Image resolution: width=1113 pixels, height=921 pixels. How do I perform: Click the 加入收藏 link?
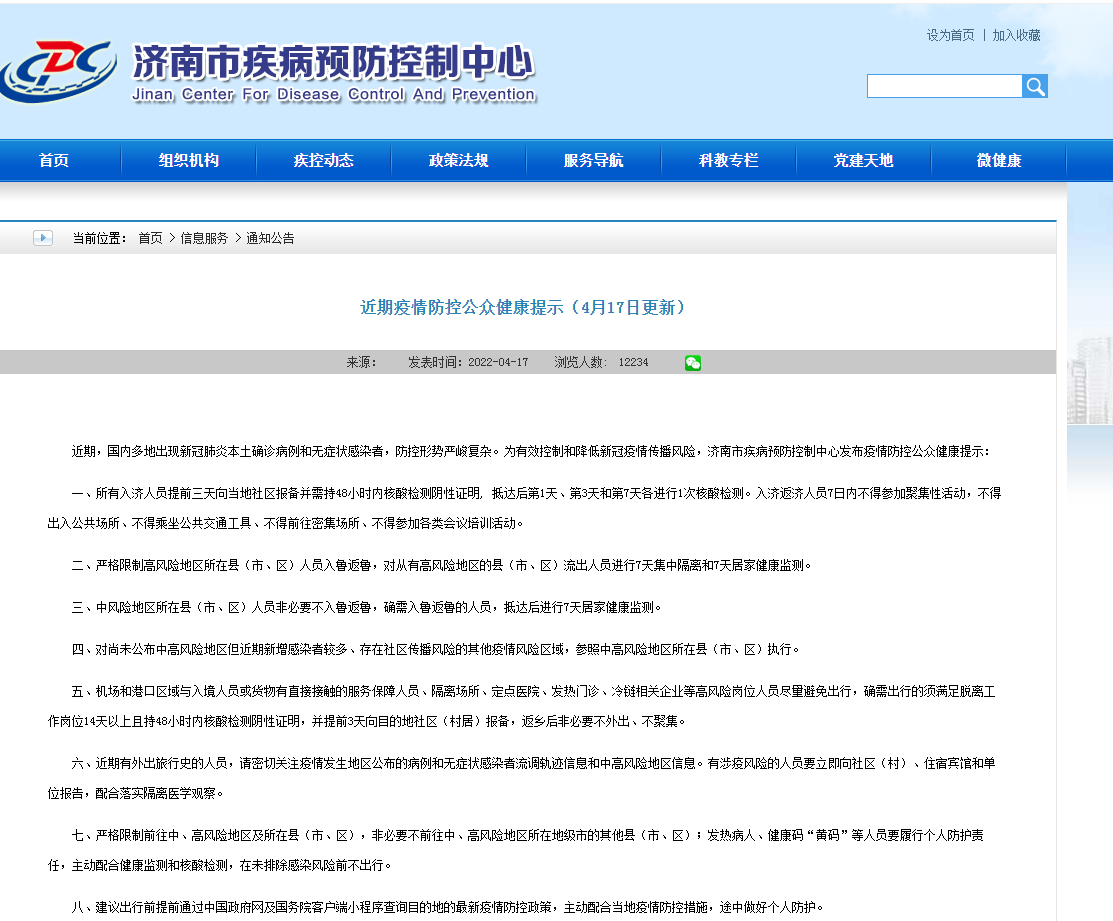point(1016,35)
